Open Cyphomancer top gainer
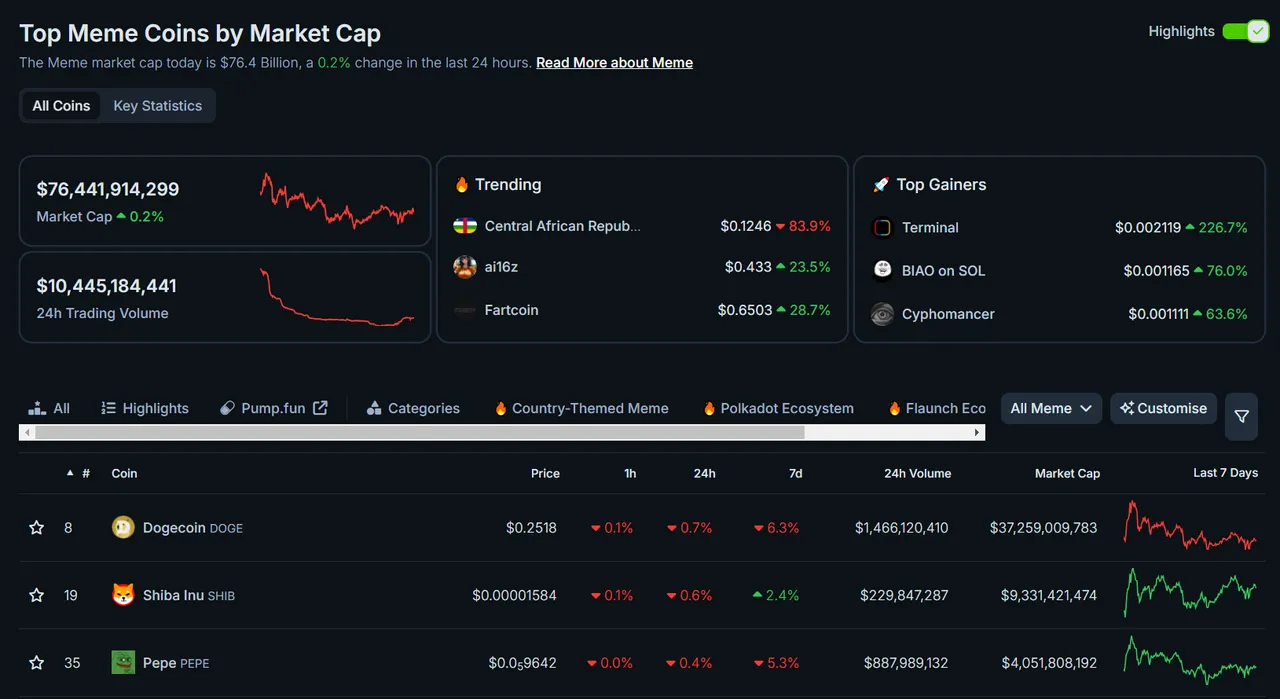 948,314
